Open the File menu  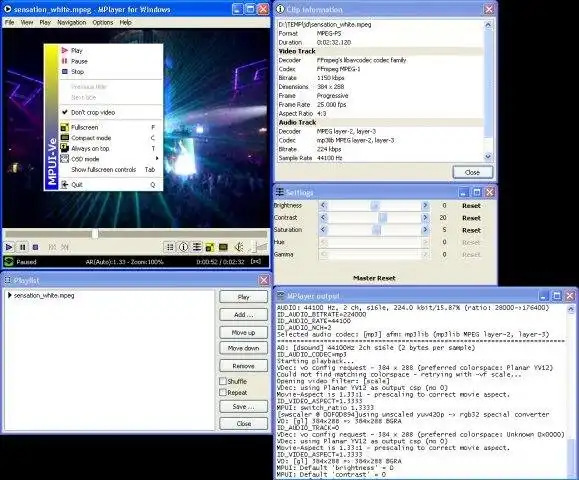(x=10, y=23)
